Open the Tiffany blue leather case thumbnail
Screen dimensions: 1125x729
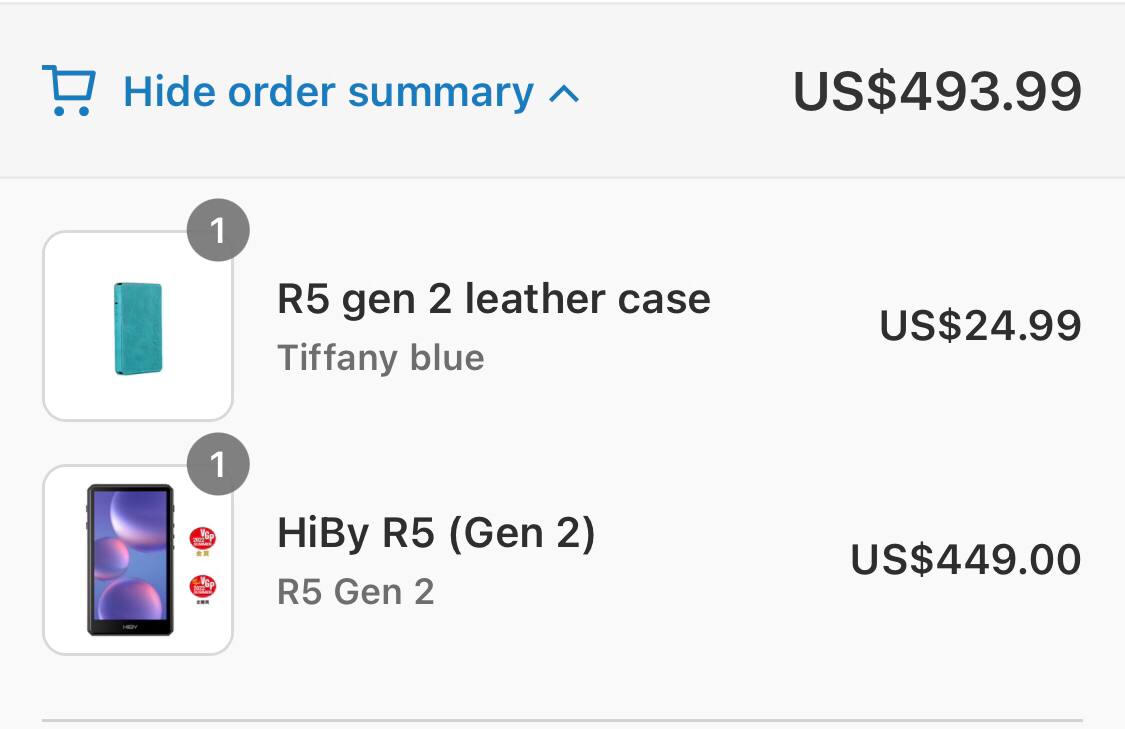tap(138, 326)
